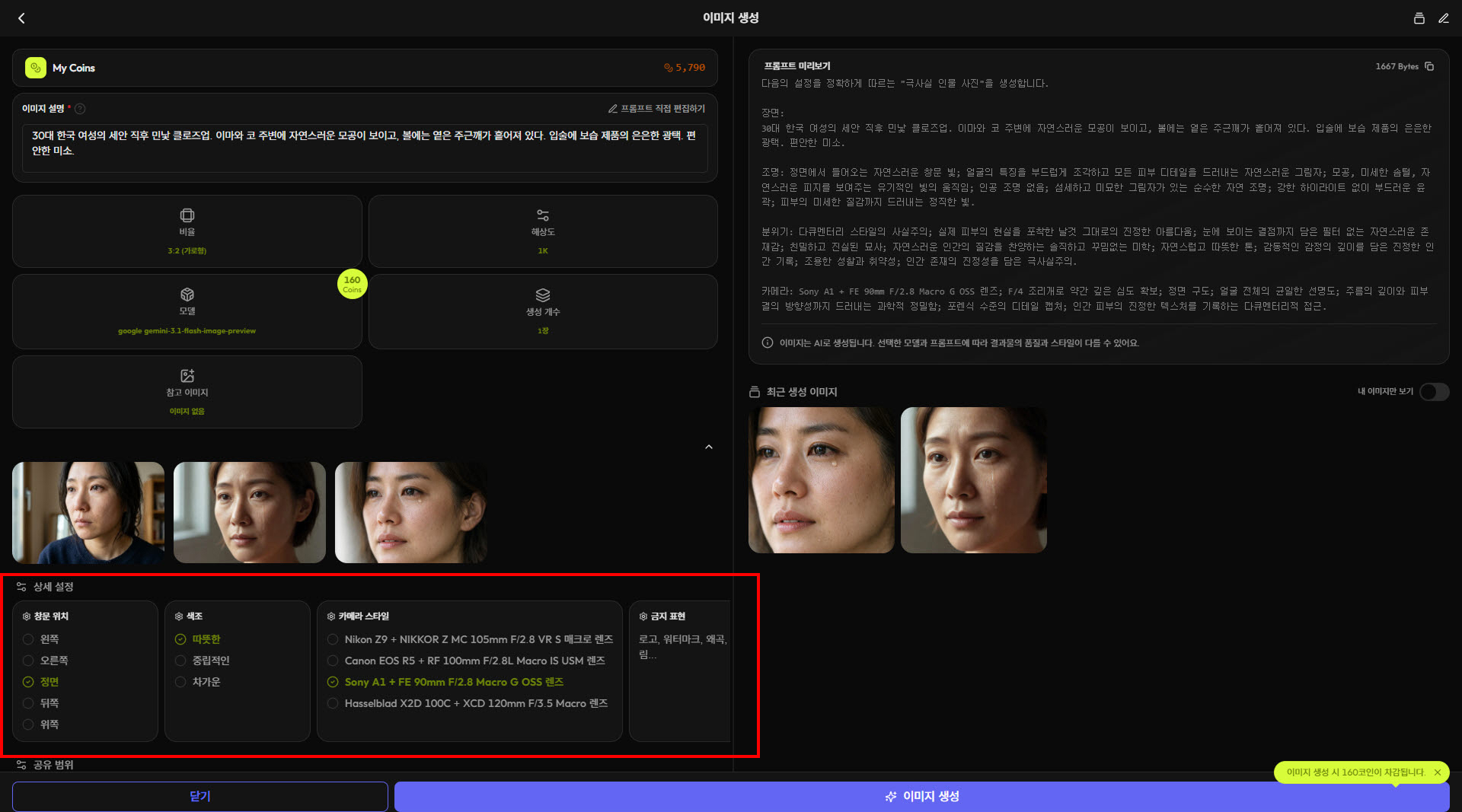1462x812 pixels.
Task: Close the 160 coin notice tooltip
Action: coord(1437,772)
